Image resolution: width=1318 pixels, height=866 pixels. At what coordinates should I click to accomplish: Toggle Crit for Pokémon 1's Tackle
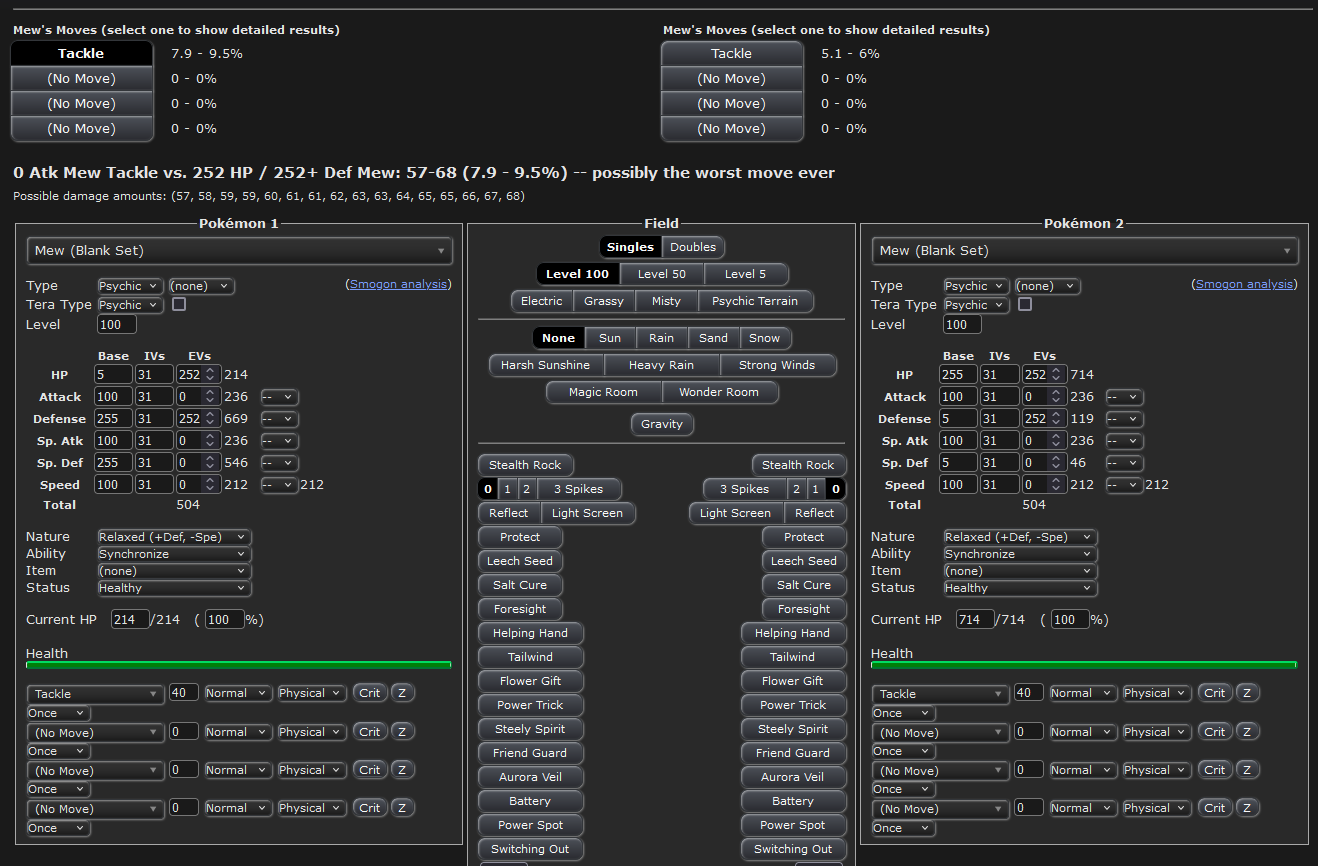(x=370, y=693)
